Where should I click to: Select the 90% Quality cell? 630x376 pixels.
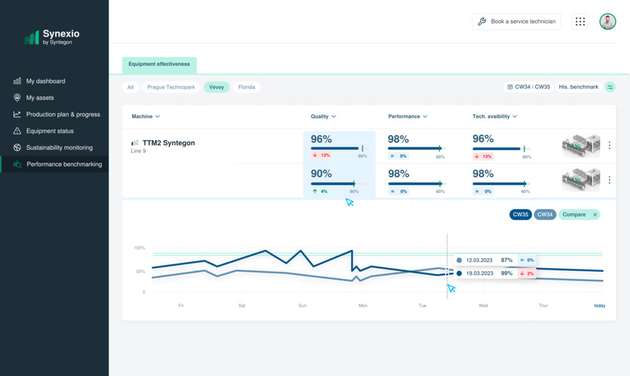pos(339,181)
